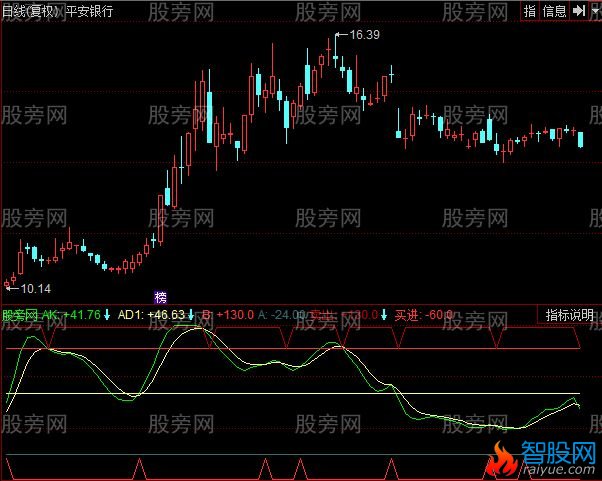Screen dimensions: 602x481
Task: Click the 指 indicator button
Action: click(530, 11)
